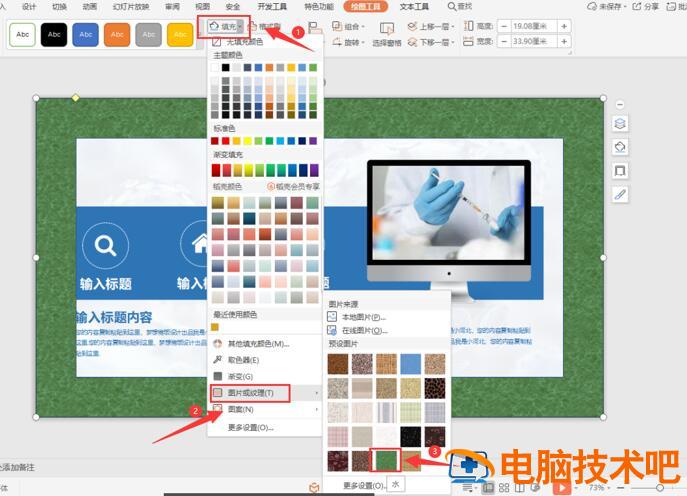This screenshot has height=496, width=687.
Task: Switch to the 设计 design tab
Action: pyautogui.click(x=29, y=7)
